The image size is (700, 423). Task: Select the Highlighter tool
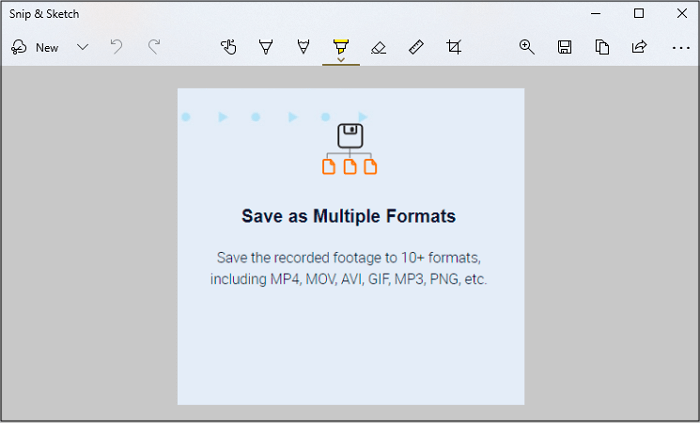(x=340, y=47)
